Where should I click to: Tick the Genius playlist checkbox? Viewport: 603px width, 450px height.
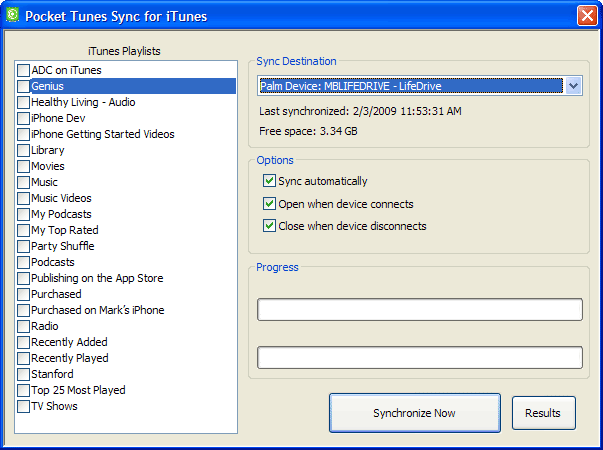23,86
